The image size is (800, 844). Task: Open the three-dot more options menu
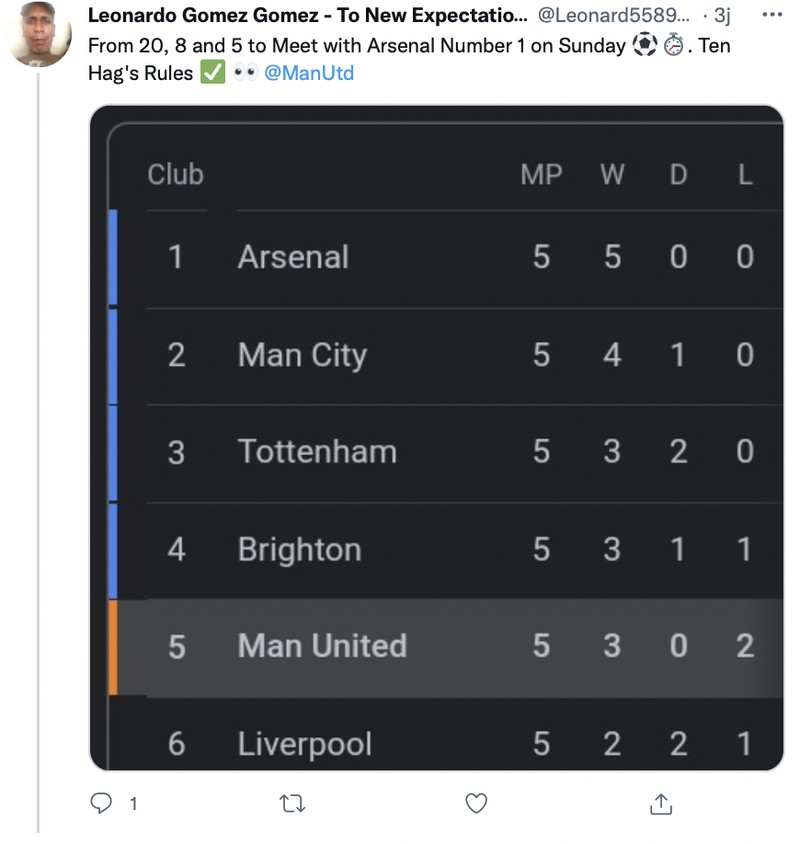[773, 16]
